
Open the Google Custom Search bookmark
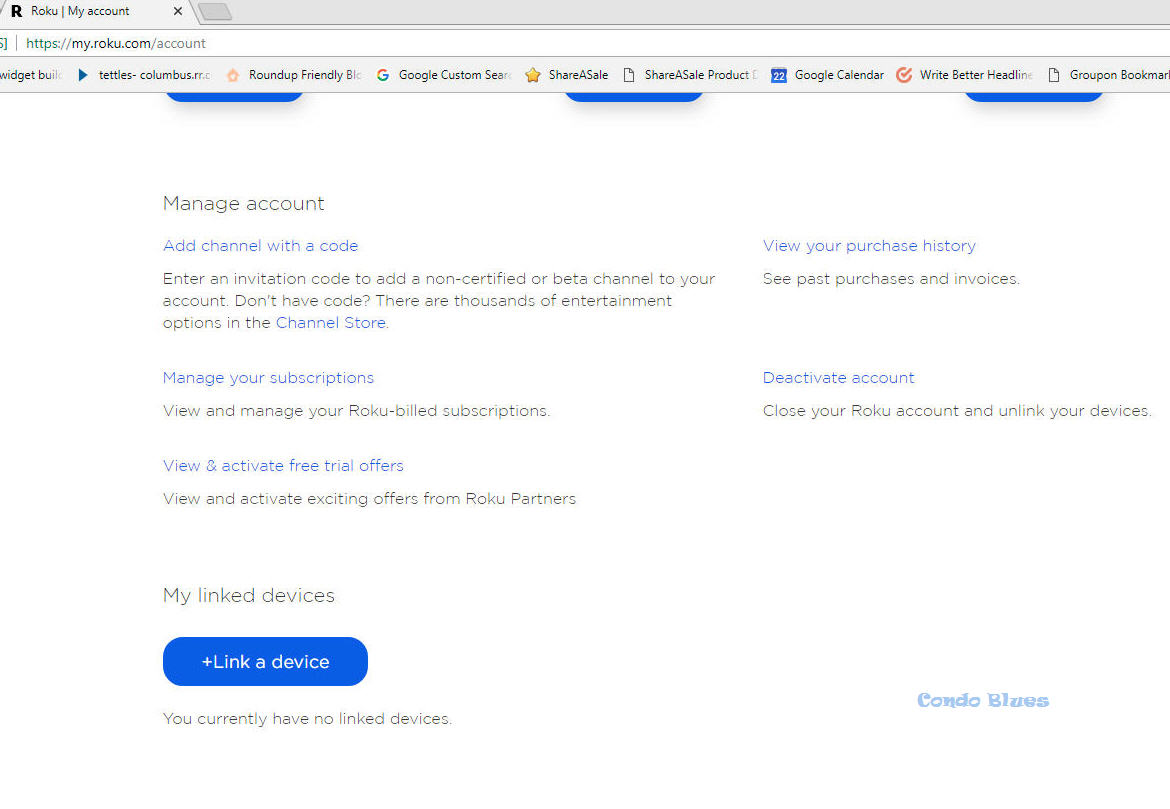click(x=444, y=75)
